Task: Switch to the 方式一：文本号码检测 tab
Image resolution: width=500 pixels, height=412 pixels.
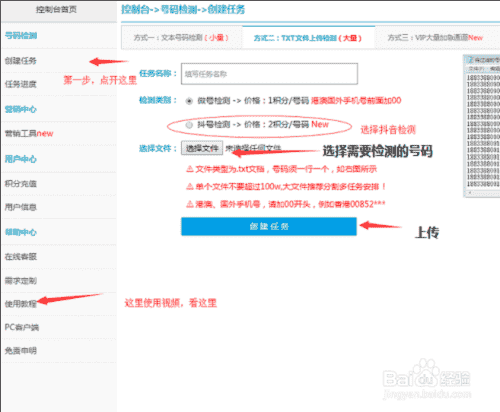Action: click(x=181, y=38)
